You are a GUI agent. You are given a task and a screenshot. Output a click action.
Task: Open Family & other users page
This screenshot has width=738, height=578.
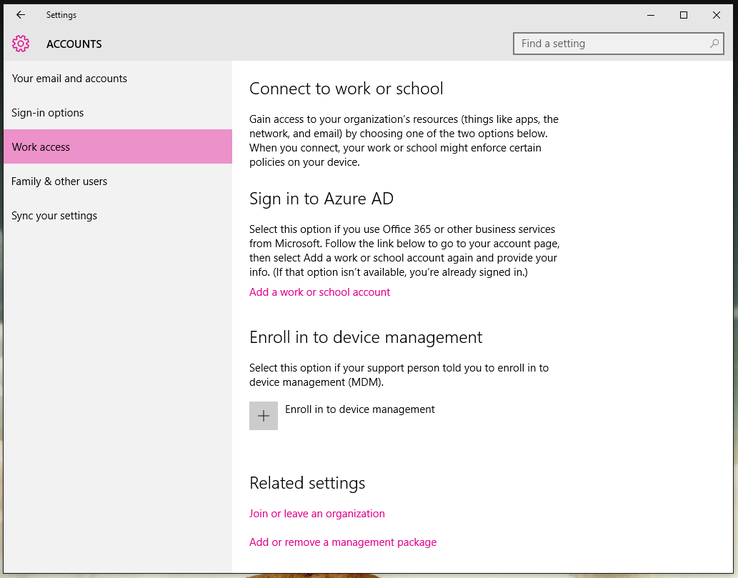tap(118, 181)
